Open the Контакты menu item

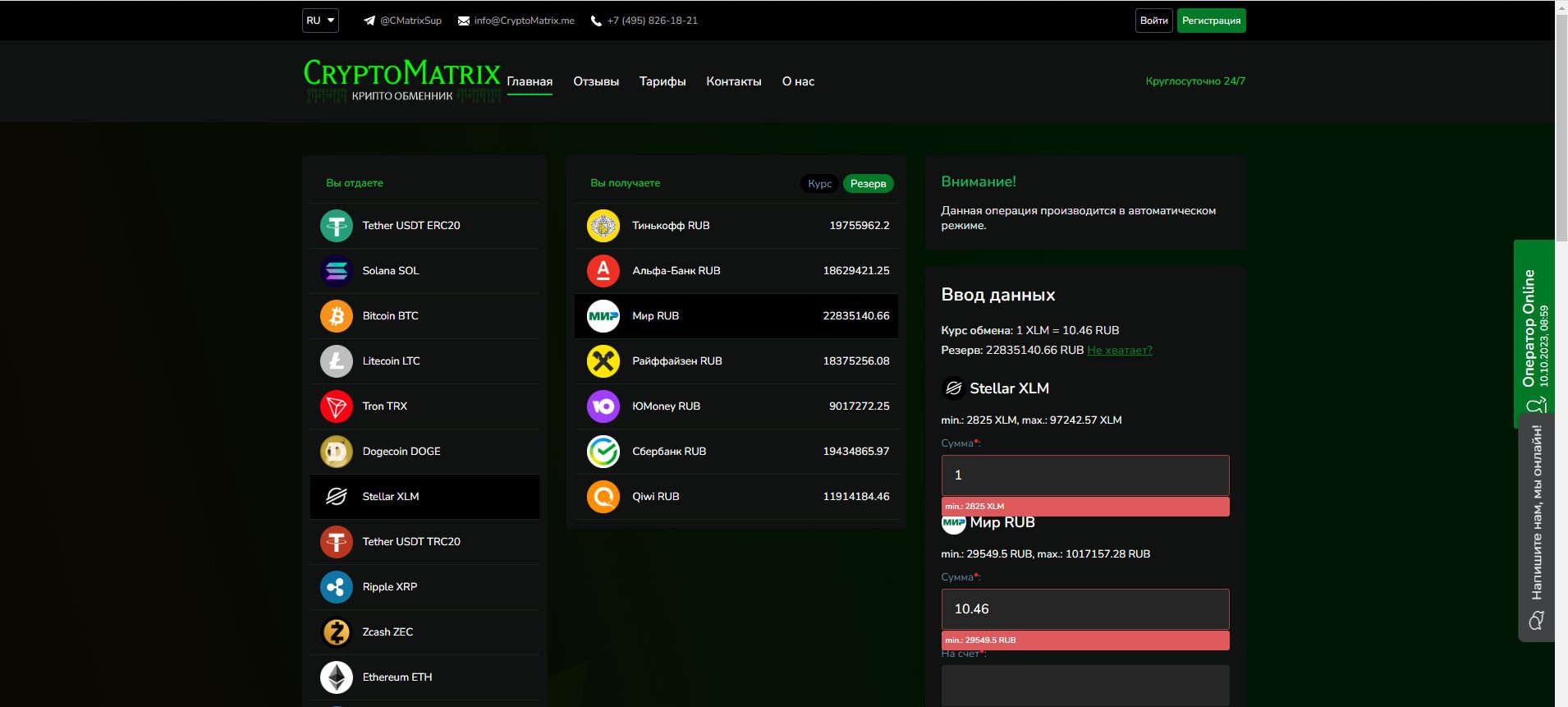click(x=734, y=81)
